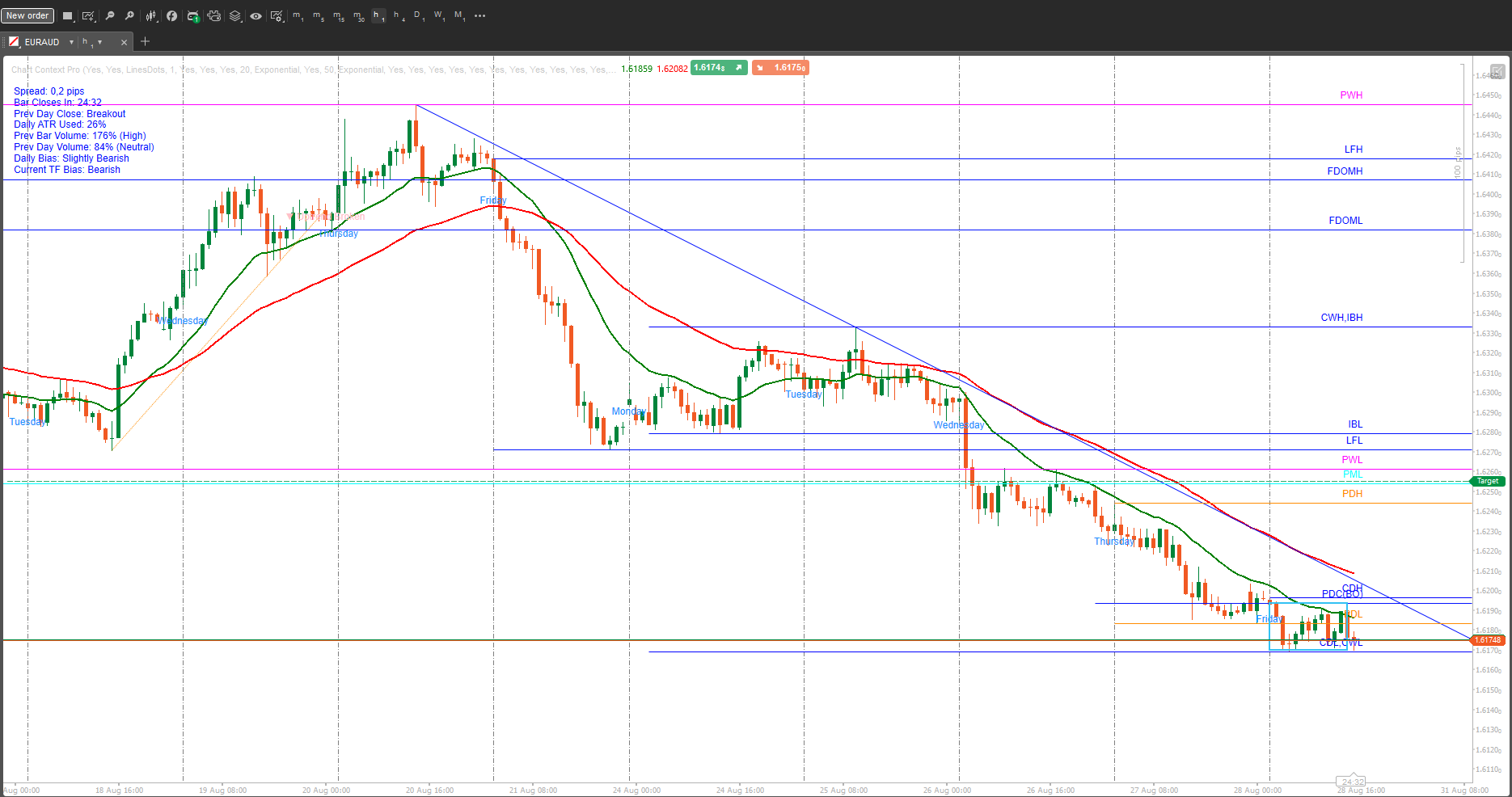Open the candlestick chart type selector
The height and width of the screenshot is (797, 1512).
pyautogui.click(x=151, y=15)
